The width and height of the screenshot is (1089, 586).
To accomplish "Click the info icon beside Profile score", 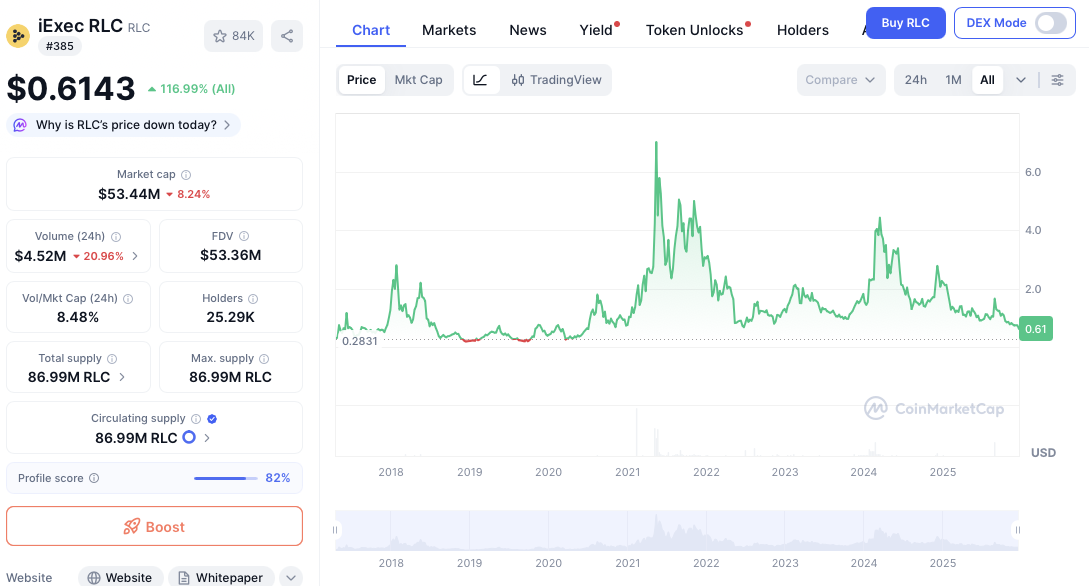I will click(x=94, y=479).
